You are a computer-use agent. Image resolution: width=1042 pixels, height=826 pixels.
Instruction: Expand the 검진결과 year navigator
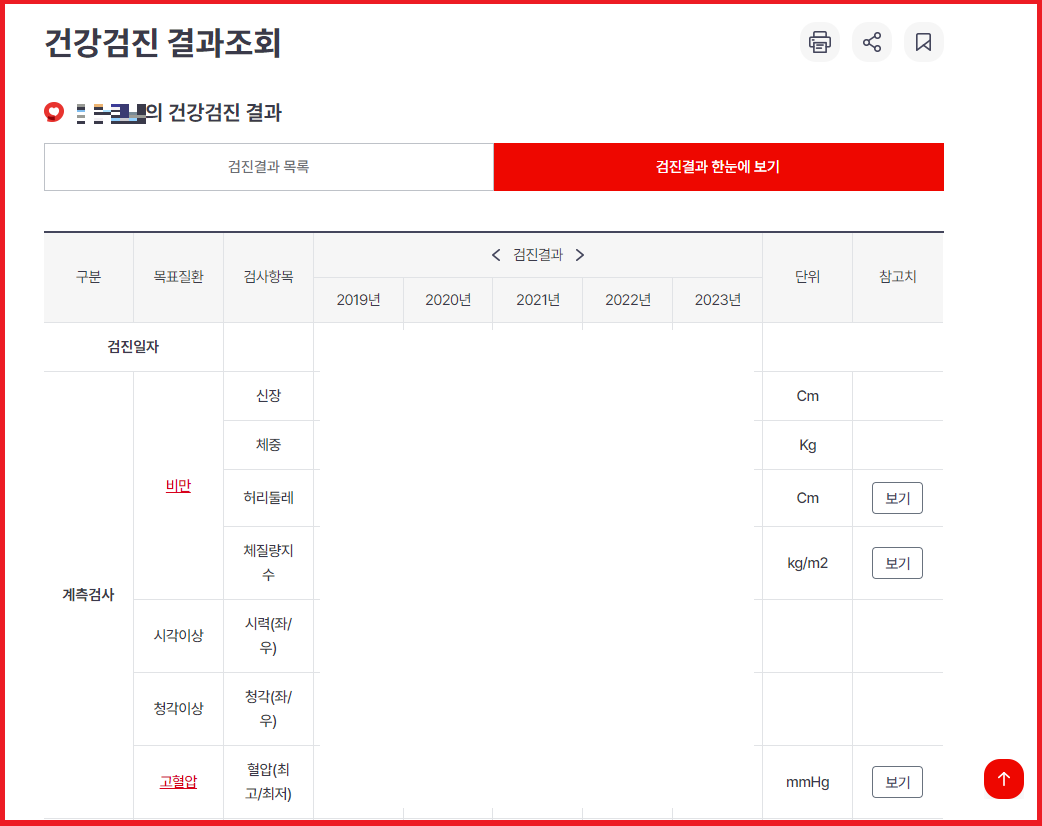538,255
